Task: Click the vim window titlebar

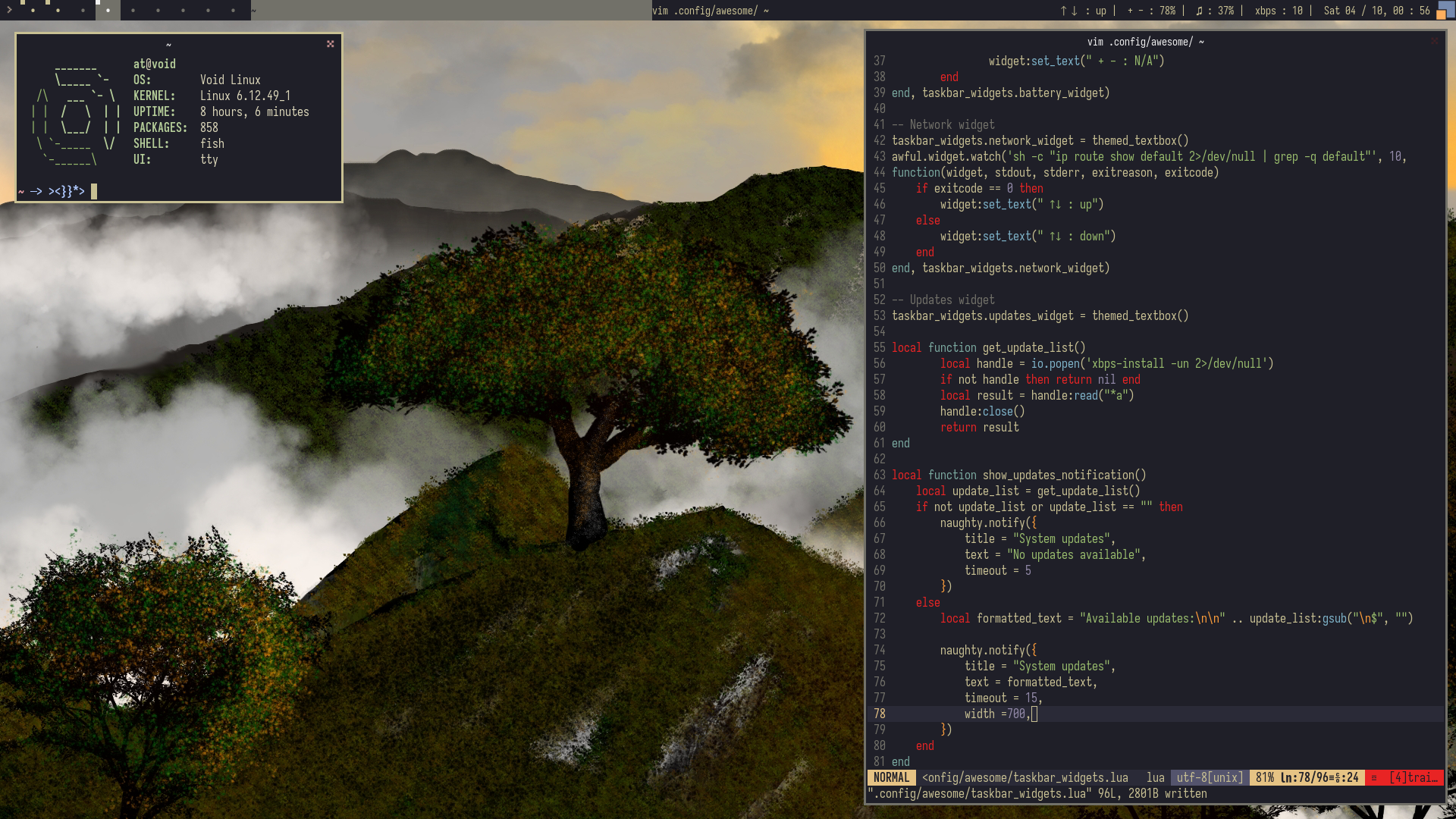Action: [x=1145, y=42]
